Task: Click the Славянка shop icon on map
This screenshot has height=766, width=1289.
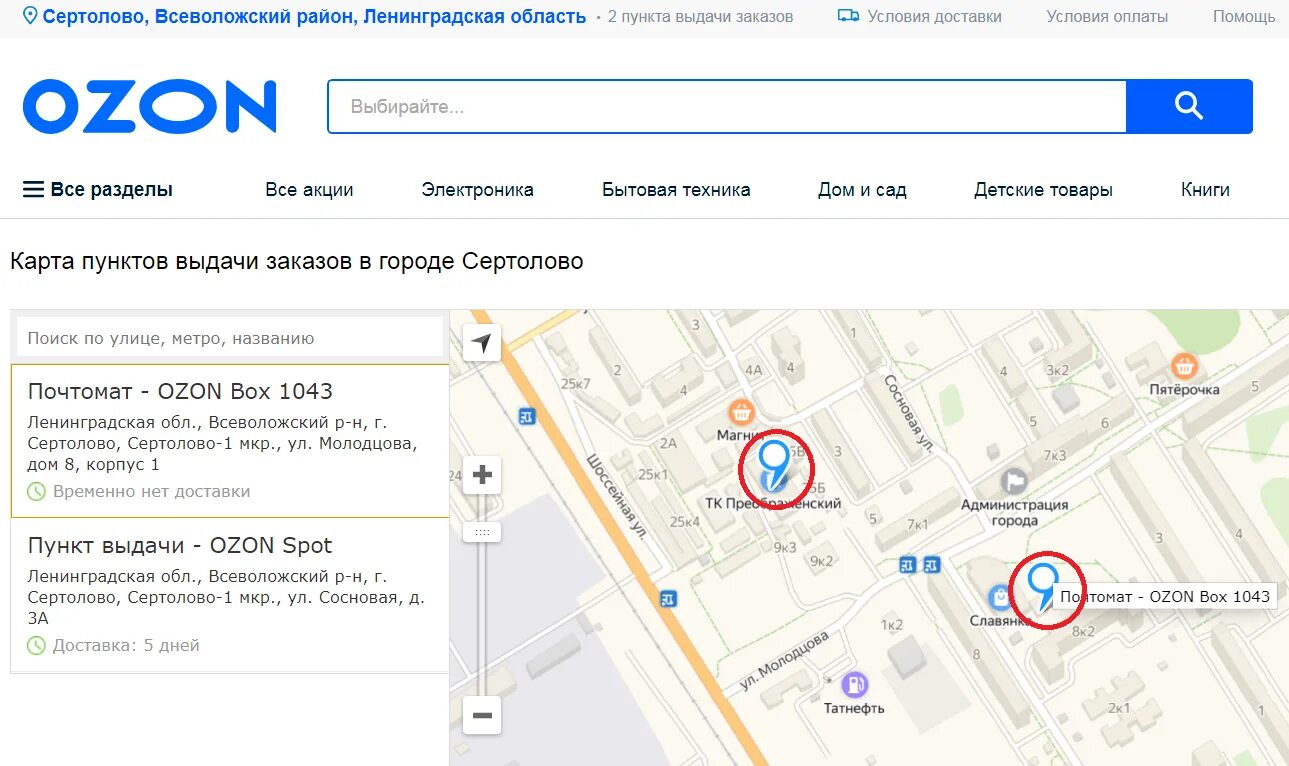Action: point(999,598)
